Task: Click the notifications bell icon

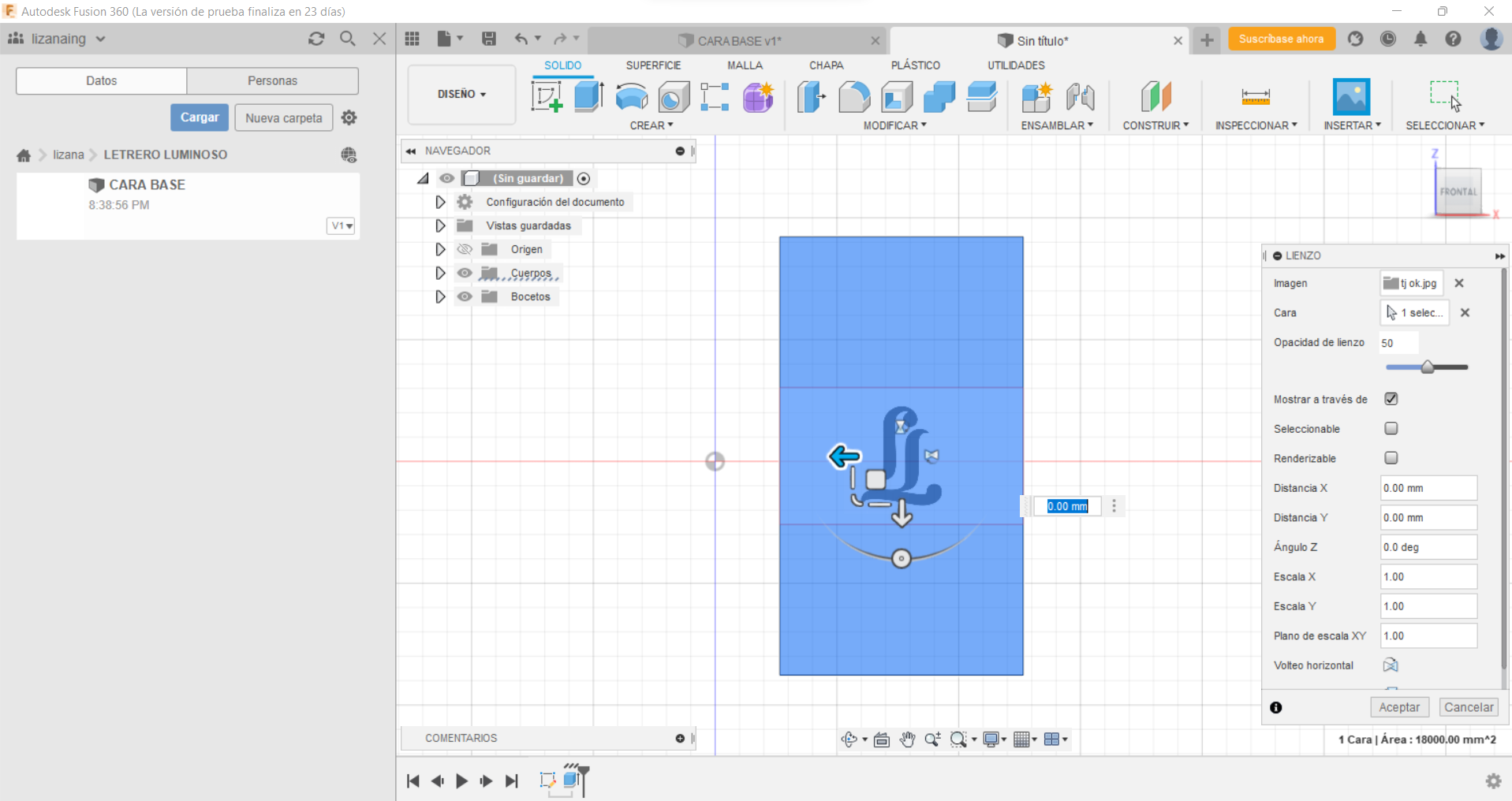Action: tap(1420, 39)
